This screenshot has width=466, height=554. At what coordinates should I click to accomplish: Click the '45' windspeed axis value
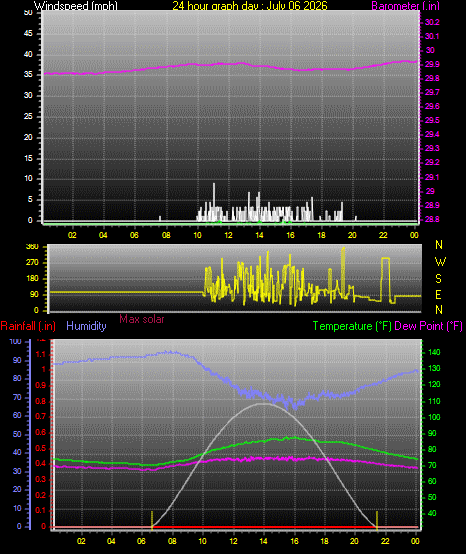coord(28,34)
